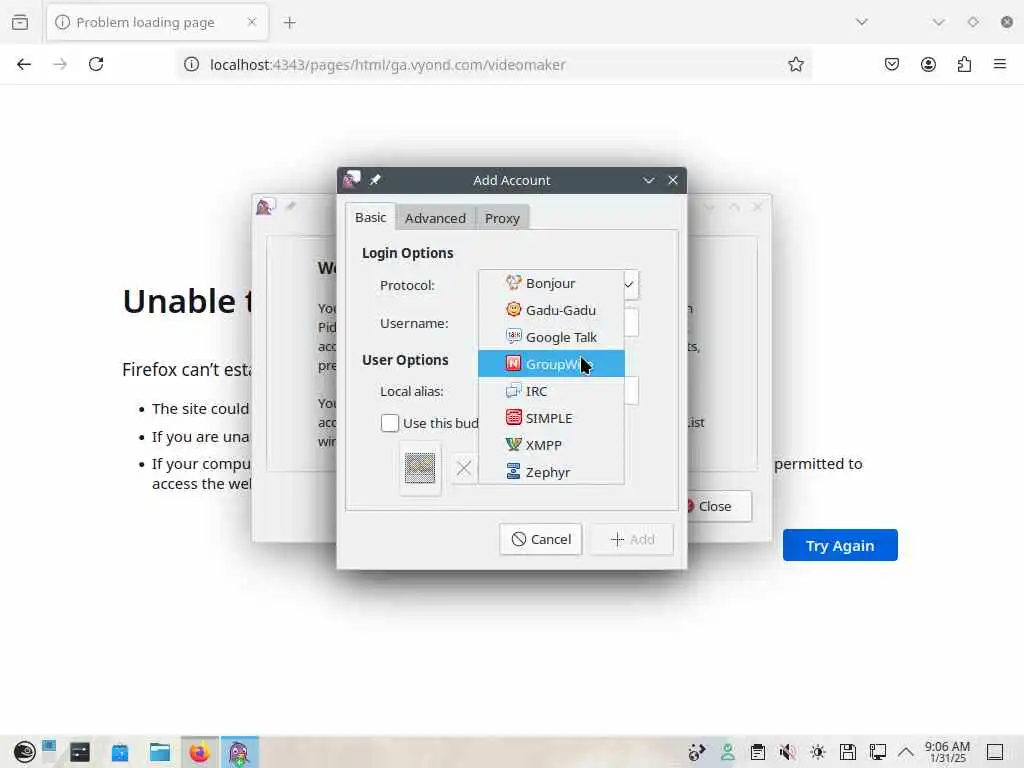The image size is (1024, 768).
Task: Click the Pidgin icon in Add Account titlebar
Action: (x=352, y=180)
